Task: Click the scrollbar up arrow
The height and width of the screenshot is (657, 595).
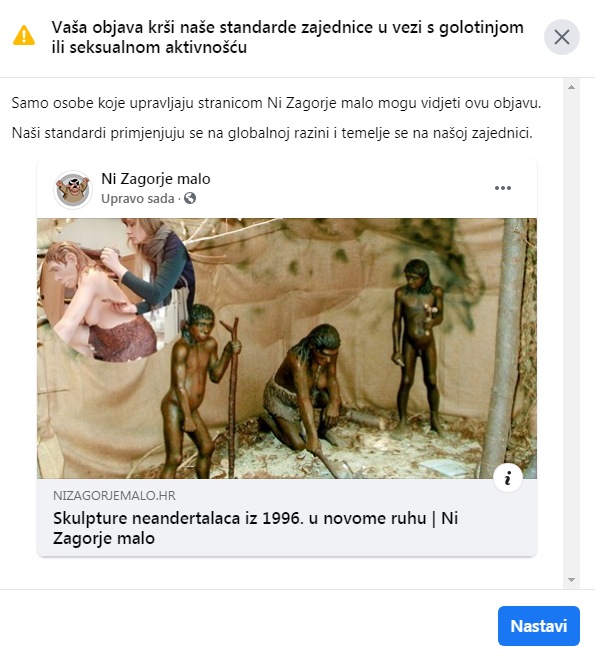Action: [571, 87]
